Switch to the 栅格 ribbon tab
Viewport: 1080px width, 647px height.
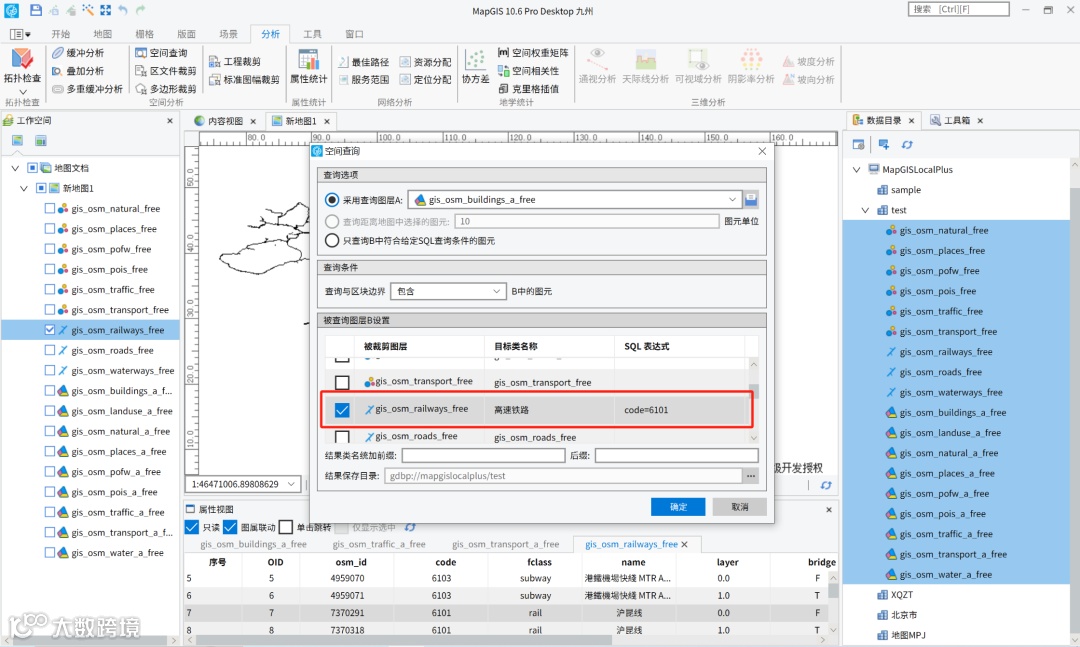145,34
